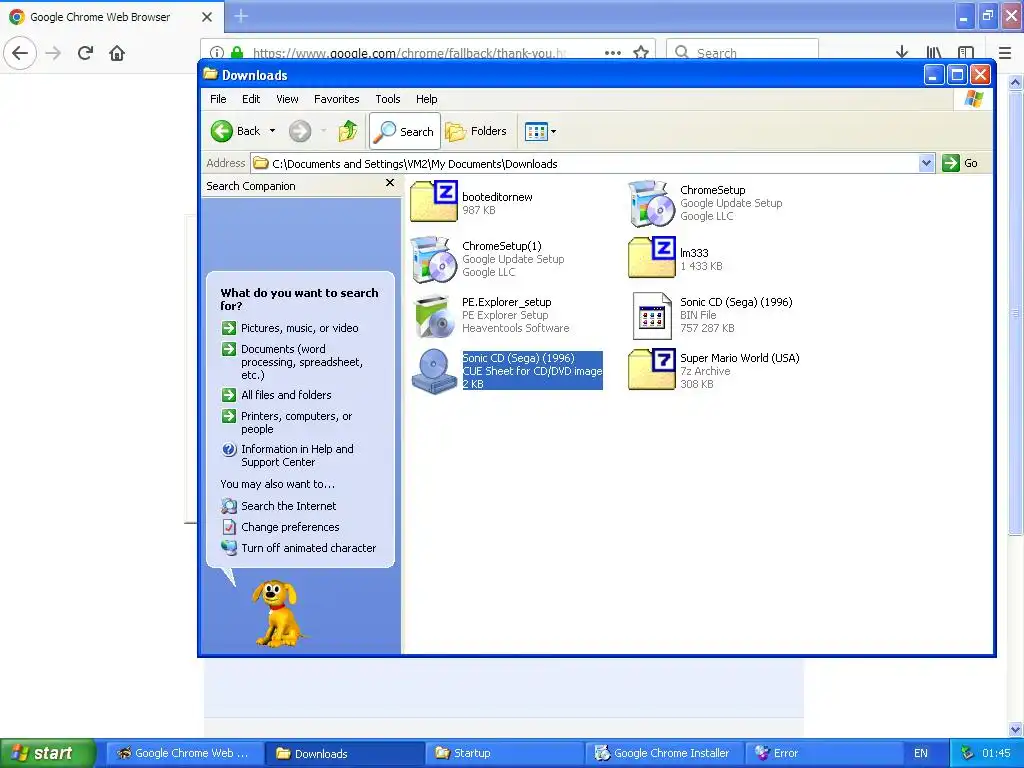The height and width of the screenshot is (768, 1024).
Task: Click the browser reload icon
Action: (85, 53)
